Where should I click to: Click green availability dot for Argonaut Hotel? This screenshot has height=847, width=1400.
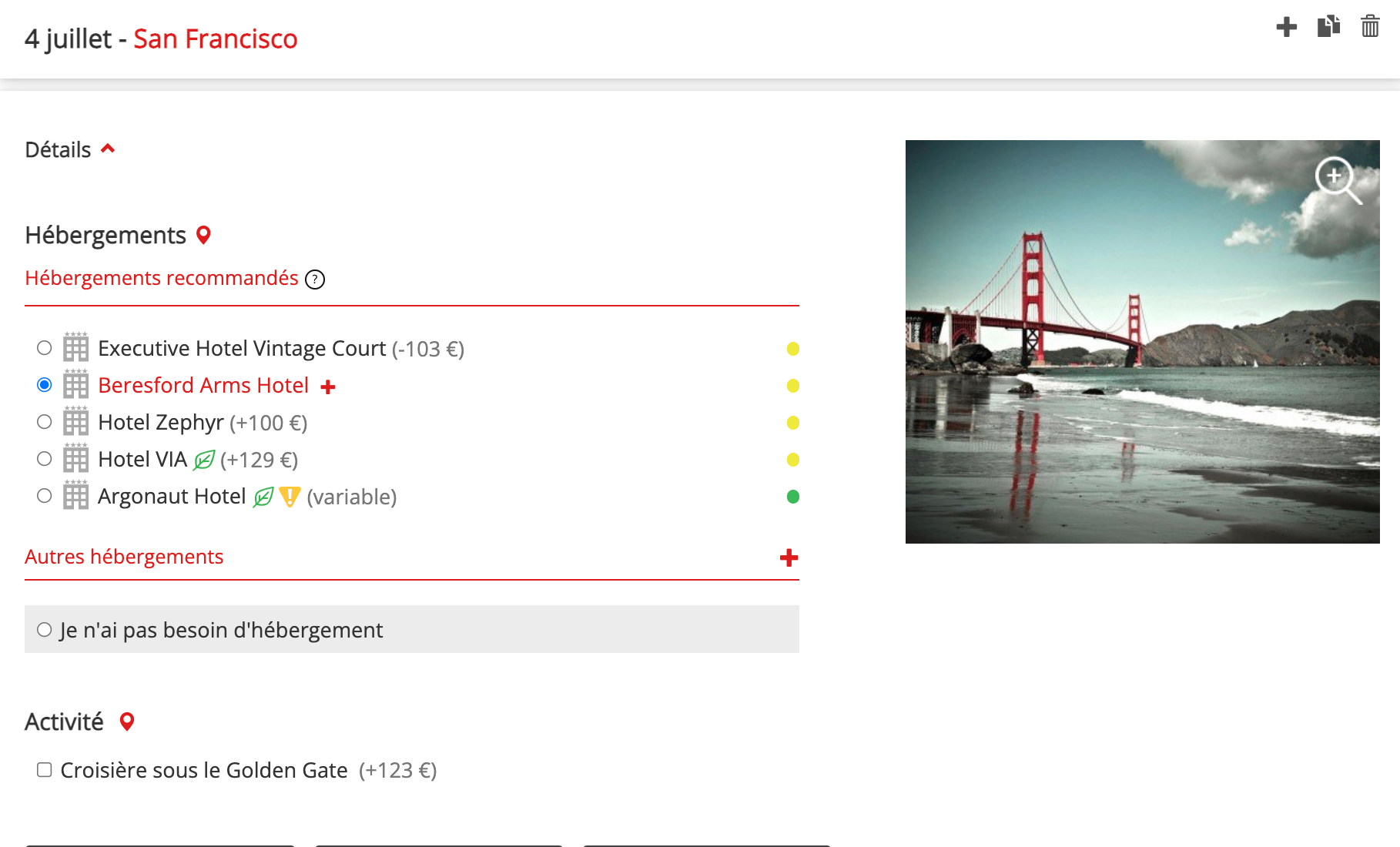pyautogui.click(x=792, y=497)
